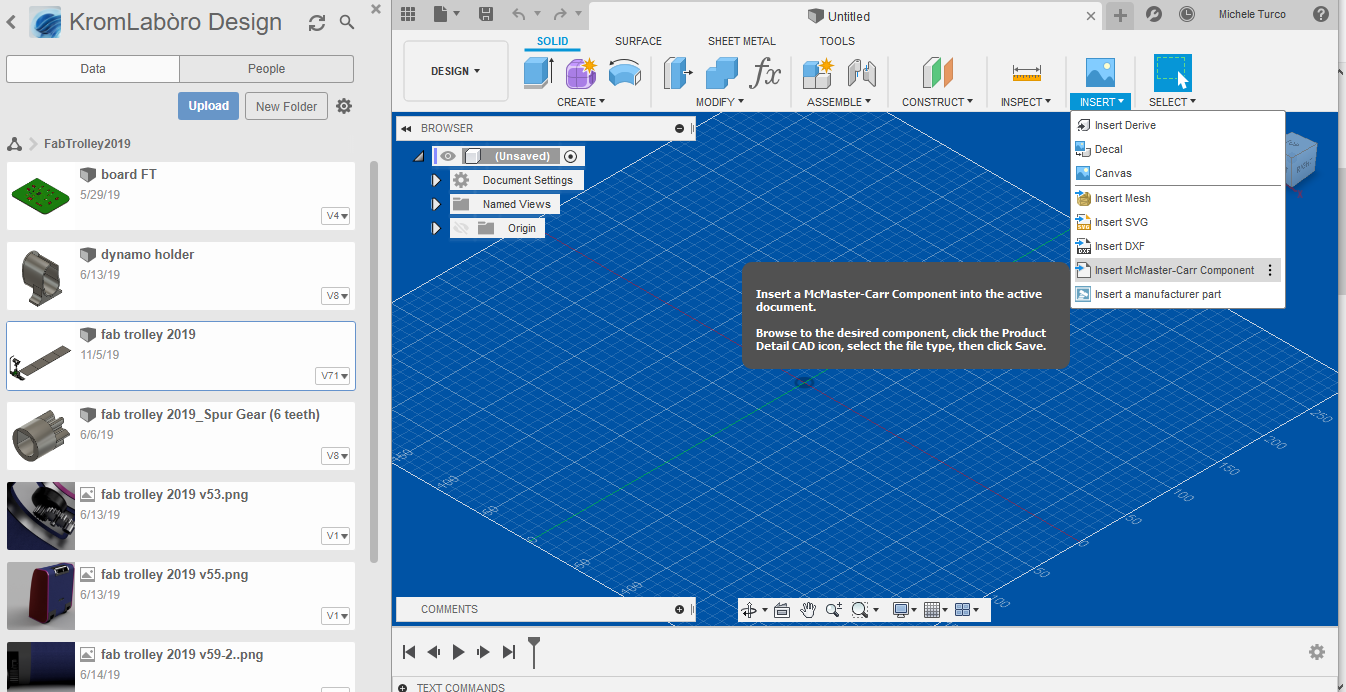Image resolution: width=1346 pixels, height=692 pixels.
Task: Click the Pan hand icon
Action: [x=808, y=610]
